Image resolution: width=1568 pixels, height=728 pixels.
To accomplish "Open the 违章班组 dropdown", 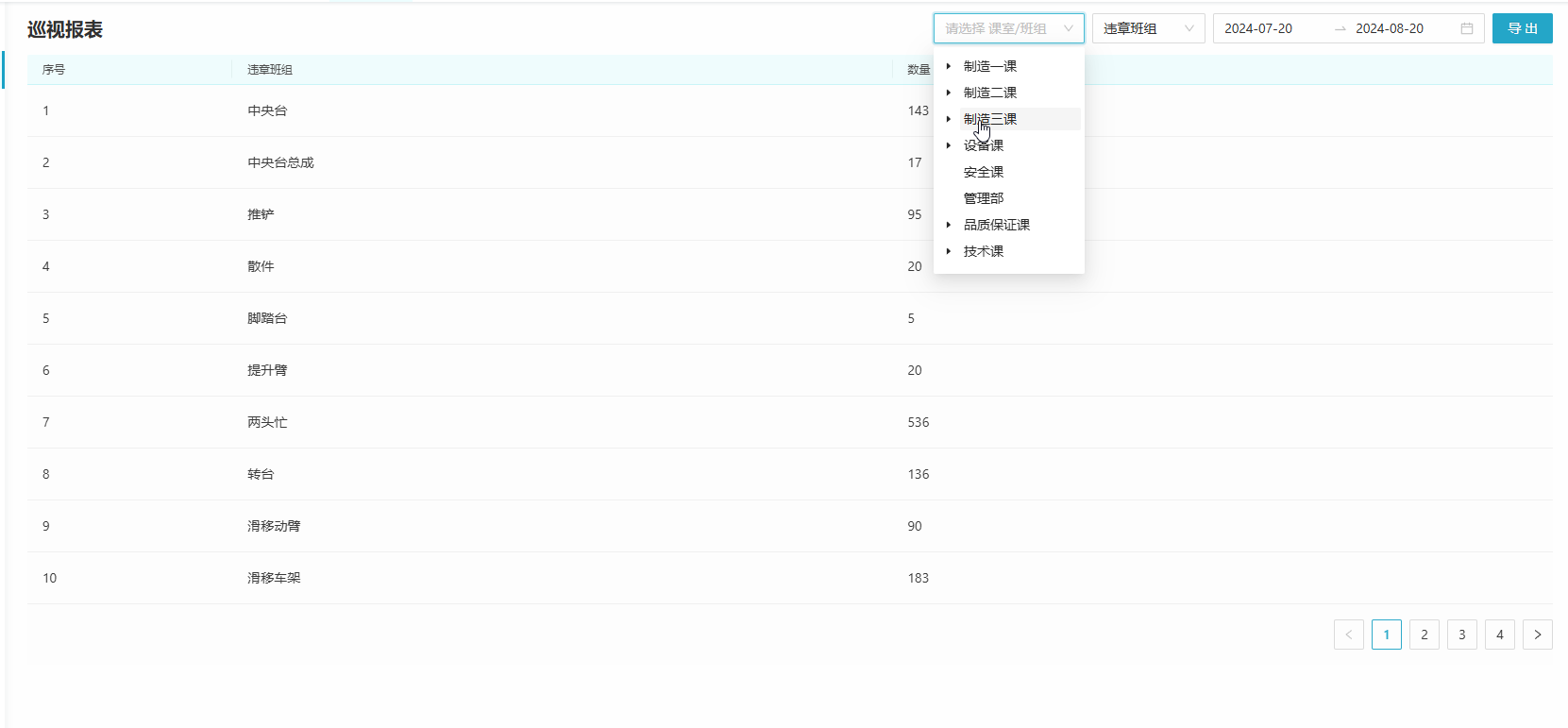I will point(1148,28).
